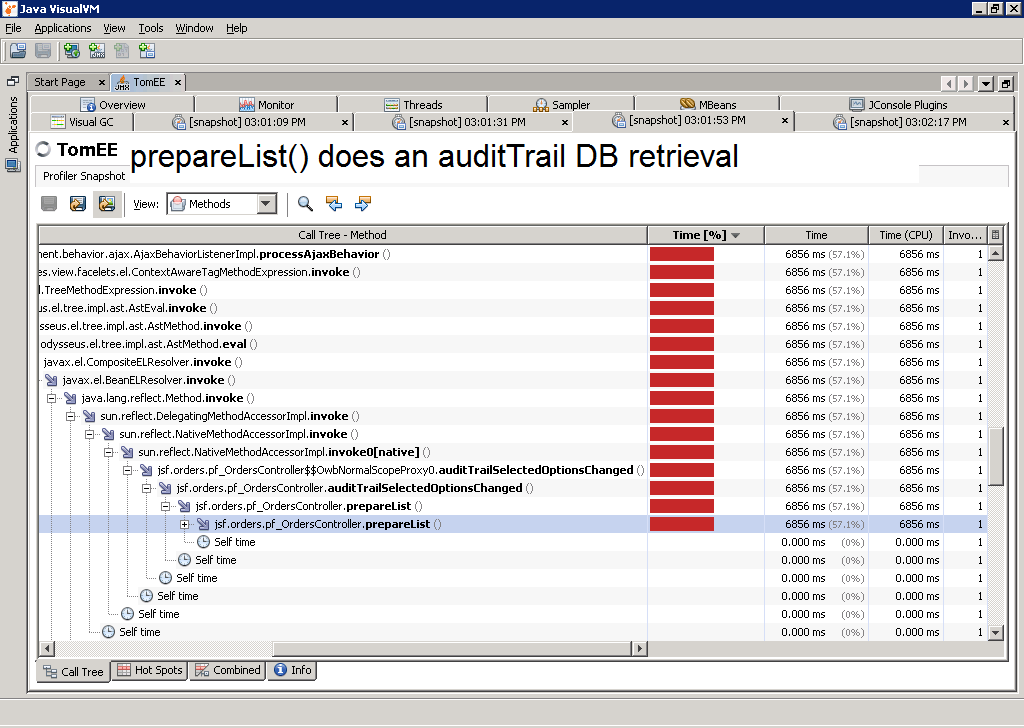Screen dimensions: 1024x728
Task: Open the Help menu
Action: click(236, 28)
